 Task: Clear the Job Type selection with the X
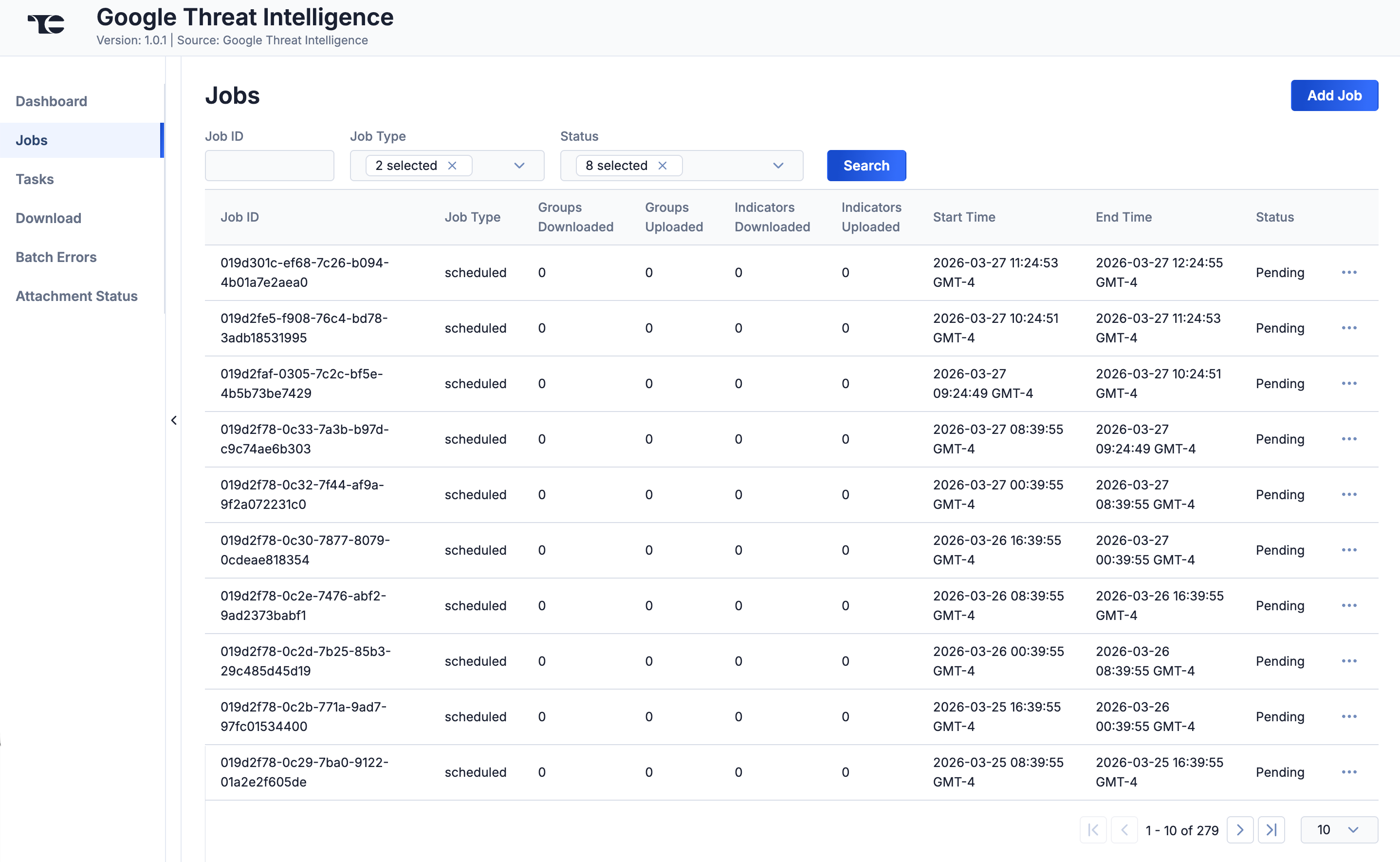453,165
